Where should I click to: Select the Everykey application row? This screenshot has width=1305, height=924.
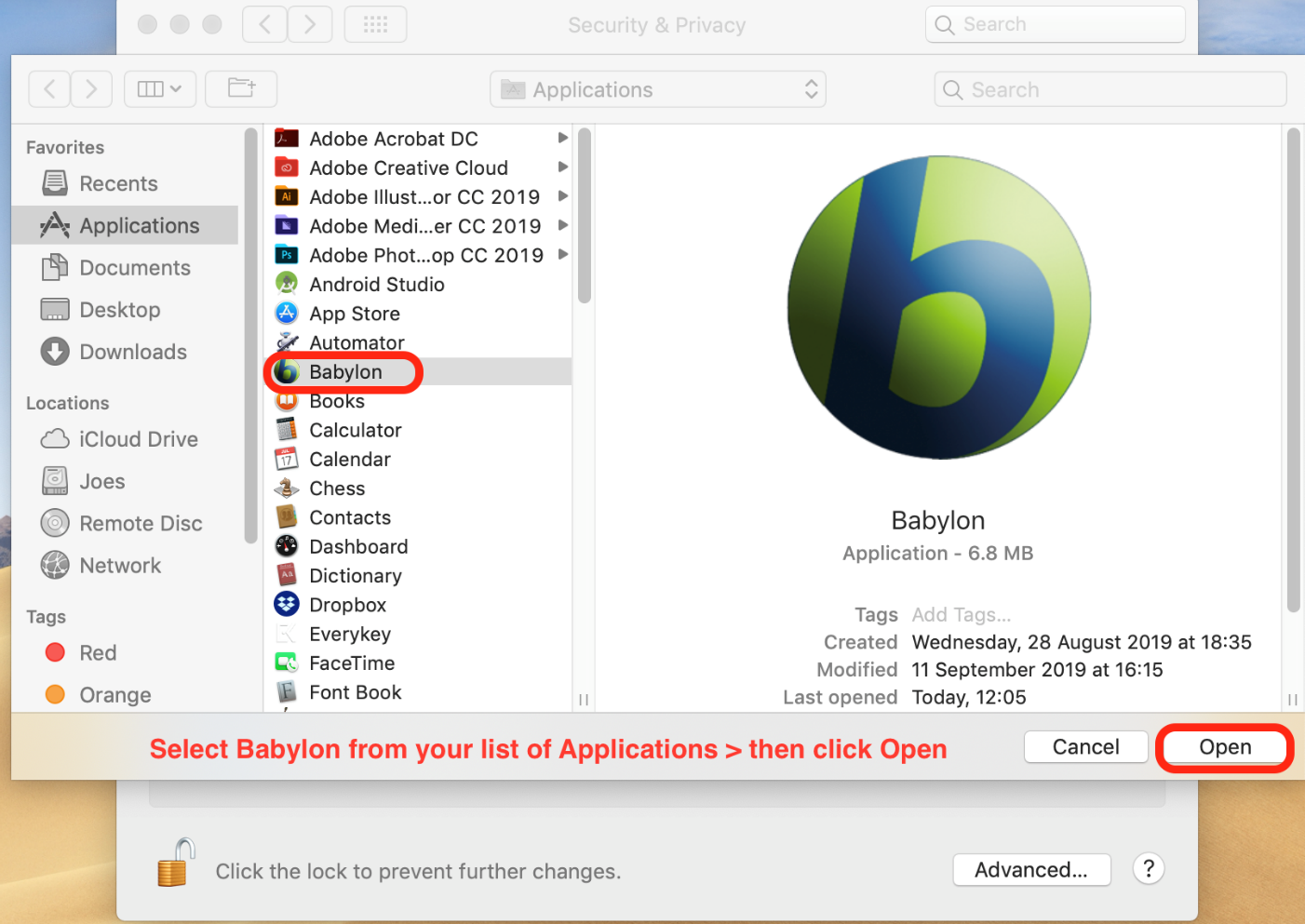(418, 635)
